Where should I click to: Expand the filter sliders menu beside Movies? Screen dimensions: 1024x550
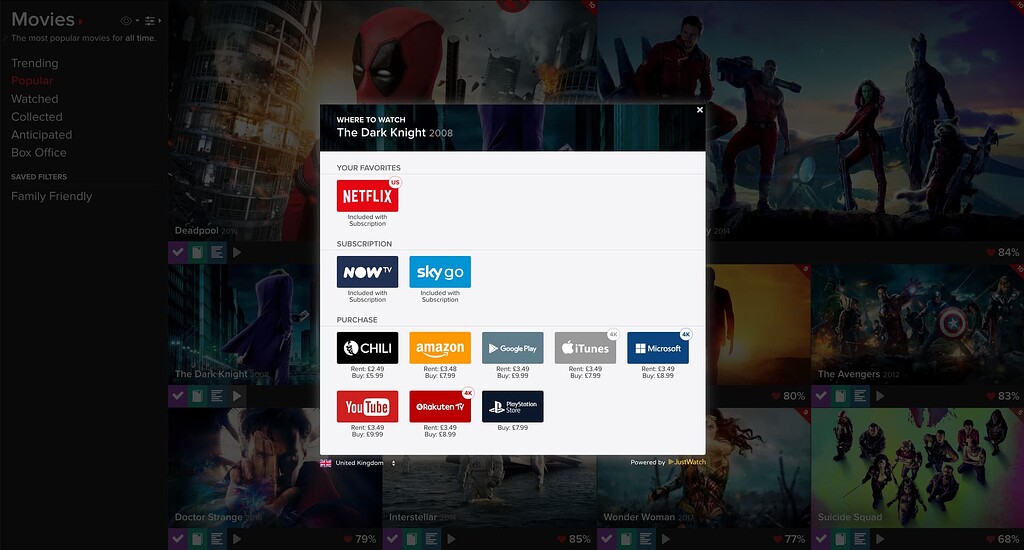point(153,21)
